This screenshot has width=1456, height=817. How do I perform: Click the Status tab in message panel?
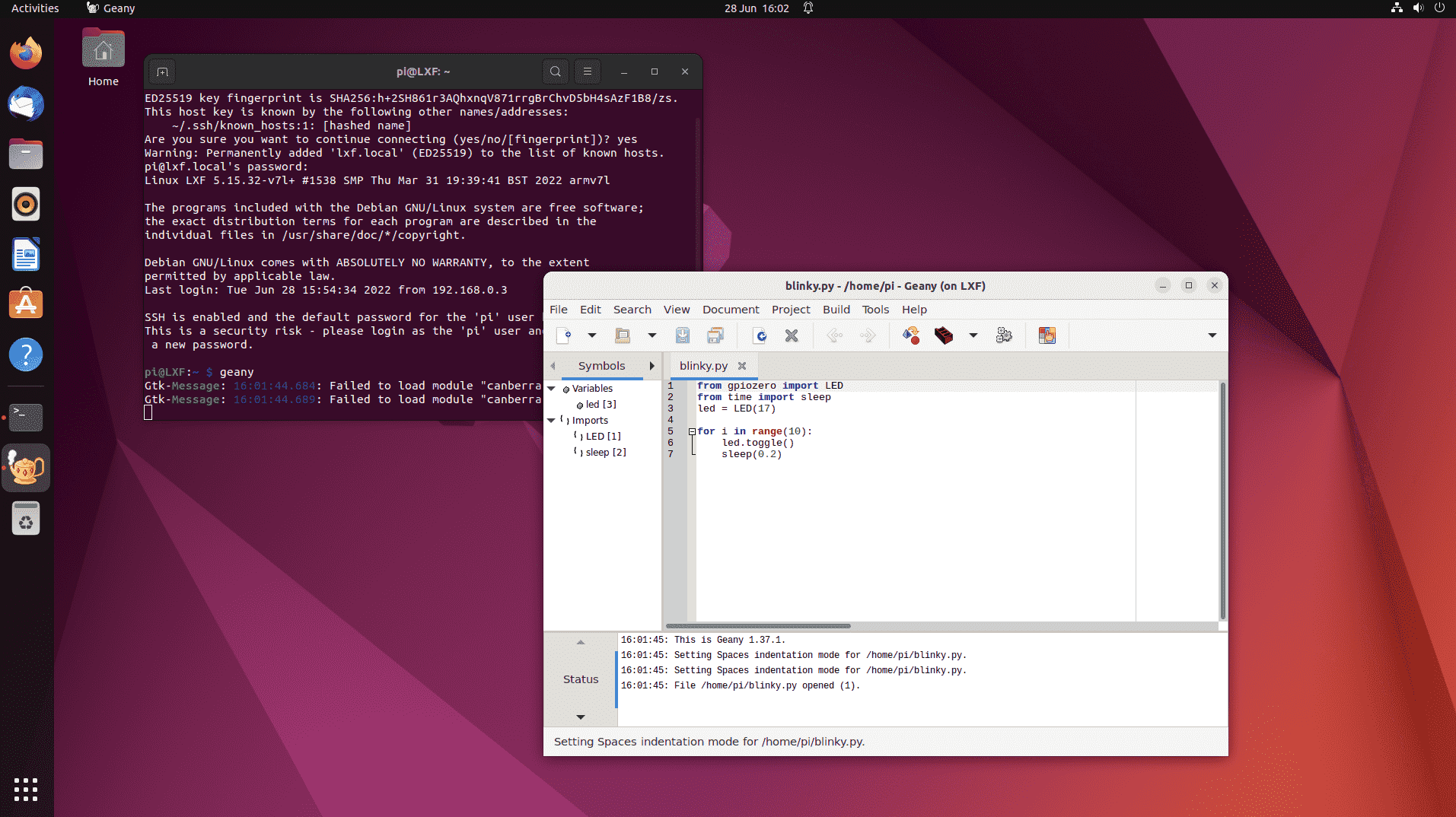581,679
